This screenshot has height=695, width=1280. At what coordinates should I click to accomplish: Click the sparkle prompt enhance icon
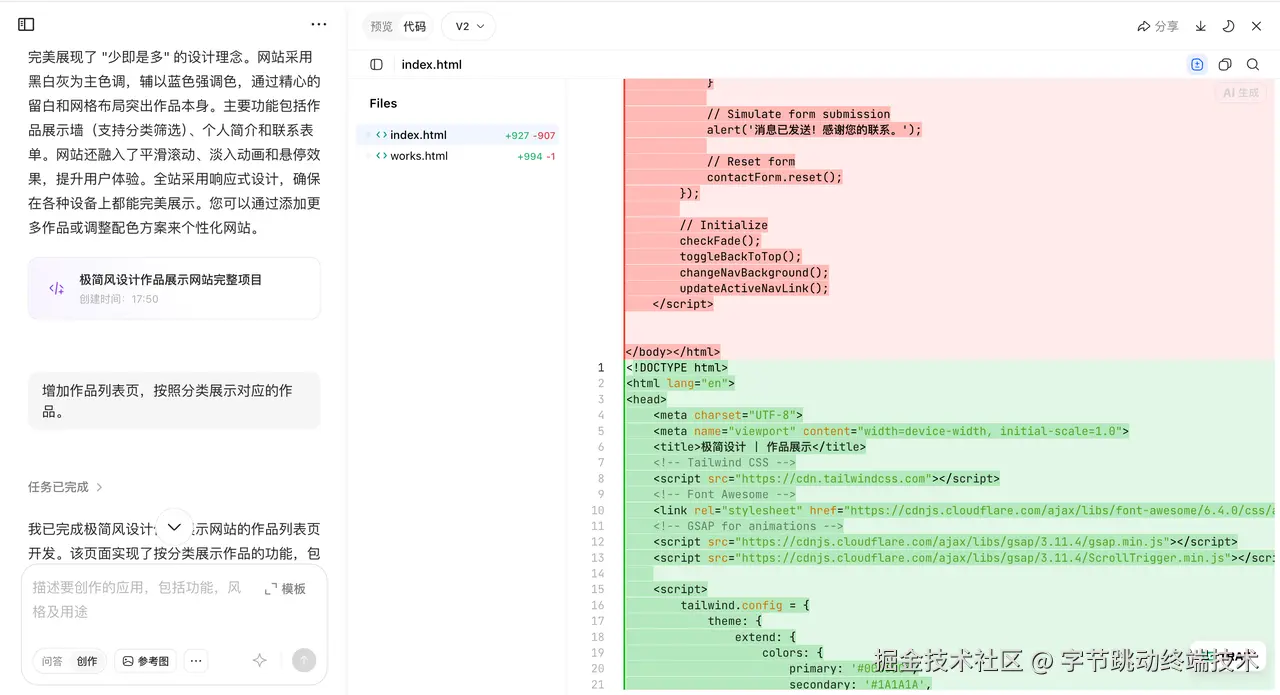(260, 660)
